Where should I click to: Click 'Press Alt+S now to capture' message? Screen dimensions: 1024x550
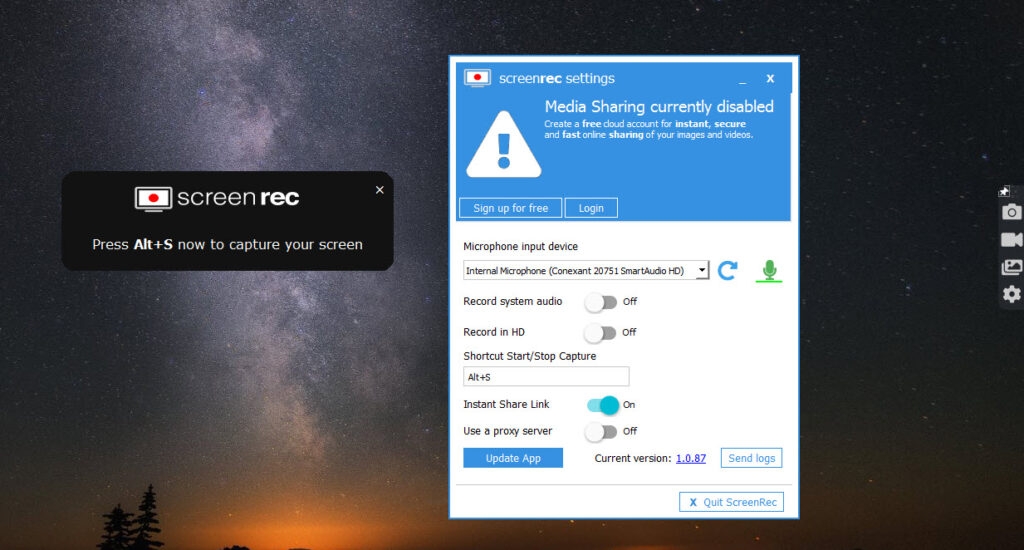(227, 244)
